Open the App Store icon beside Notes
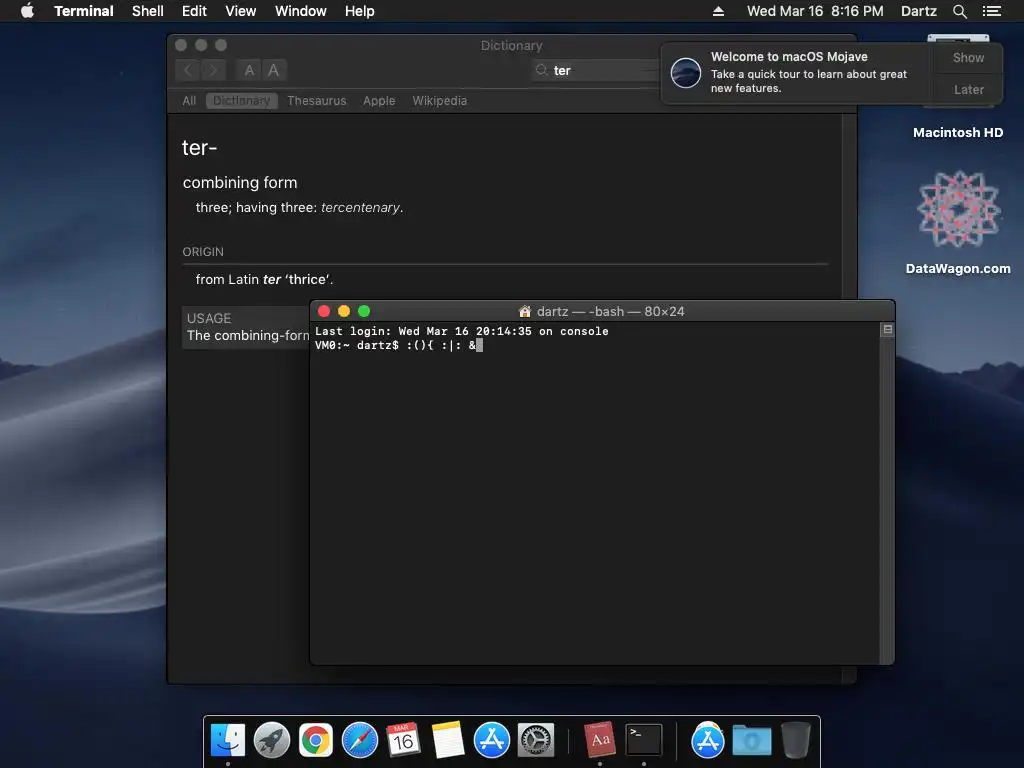The image size is (1024, 768). (491, 740)
